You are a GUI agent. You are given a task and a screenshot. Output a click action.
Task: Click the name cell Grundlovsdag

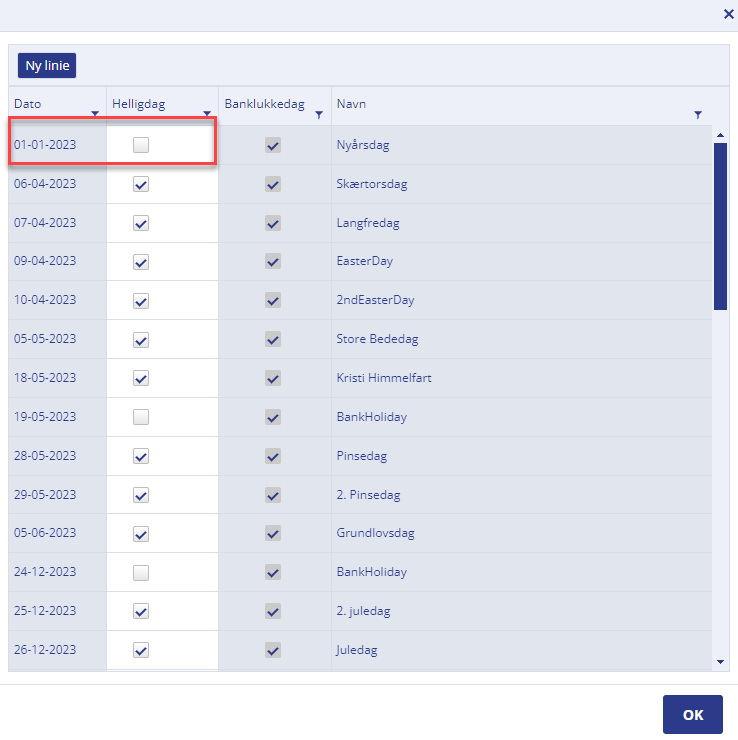[521, 533]
